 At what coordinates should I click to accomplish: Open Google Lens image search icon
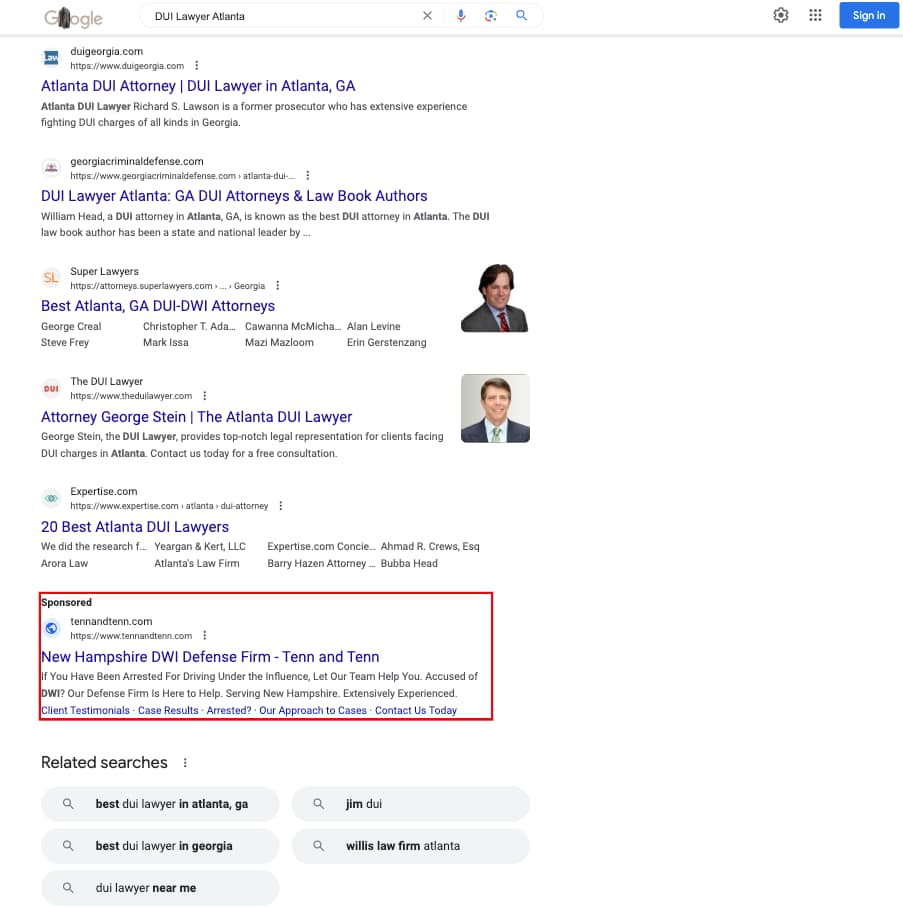point(491,16)
